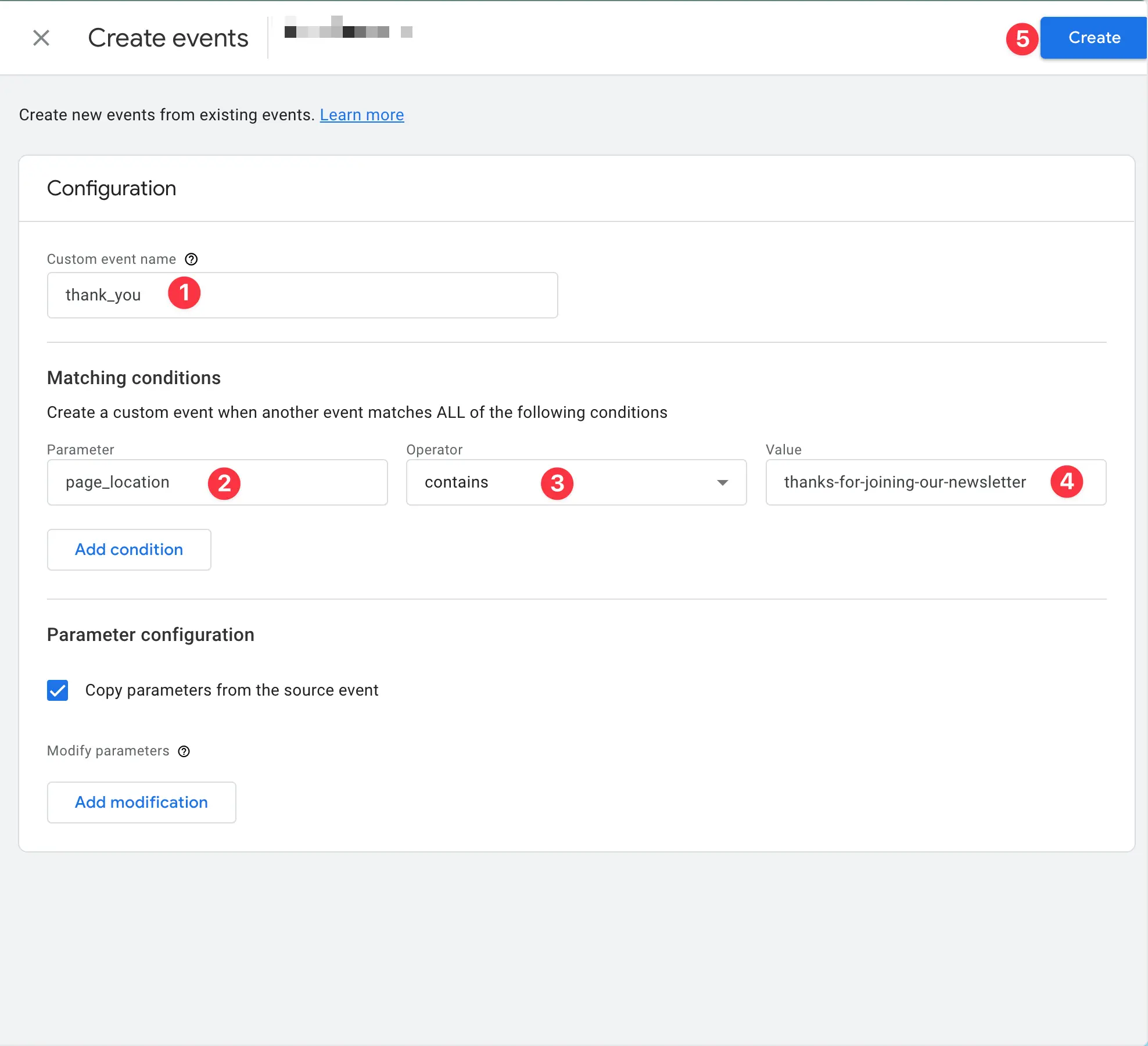Viewport: 1148px width, 1046px height.
Task: Click the Matching conditions heading
Action: point(134,378)
